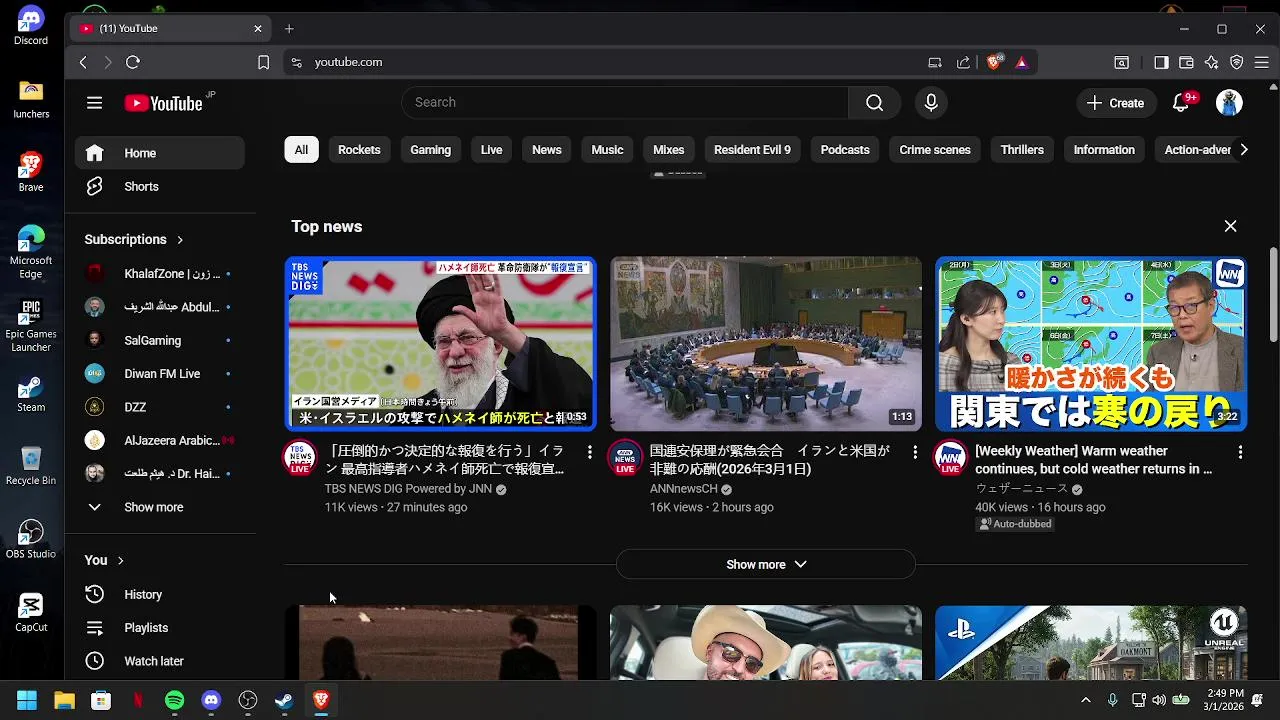Open a new browser tab
The image size is (1280, 720).
(289, 28)
